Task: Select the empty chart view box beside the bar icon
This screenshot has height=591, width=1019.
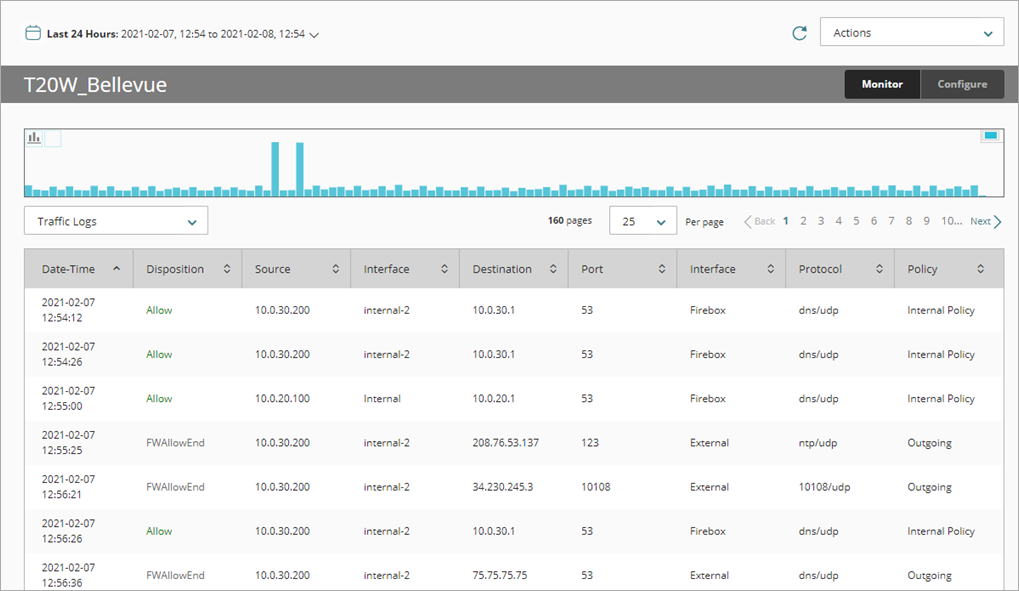Action: point(53,136)
